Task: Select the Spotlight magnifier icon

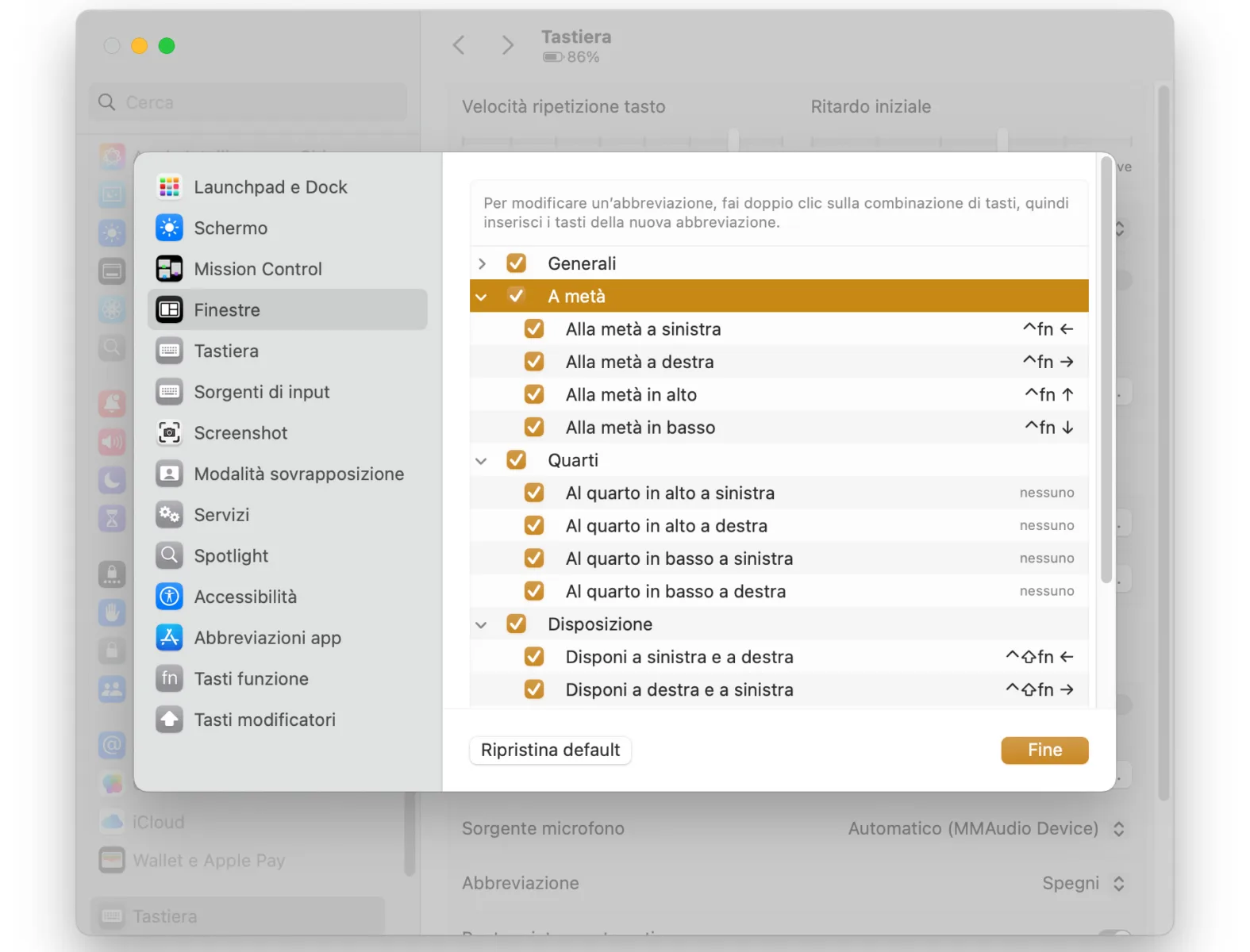Action: (169, 555)
